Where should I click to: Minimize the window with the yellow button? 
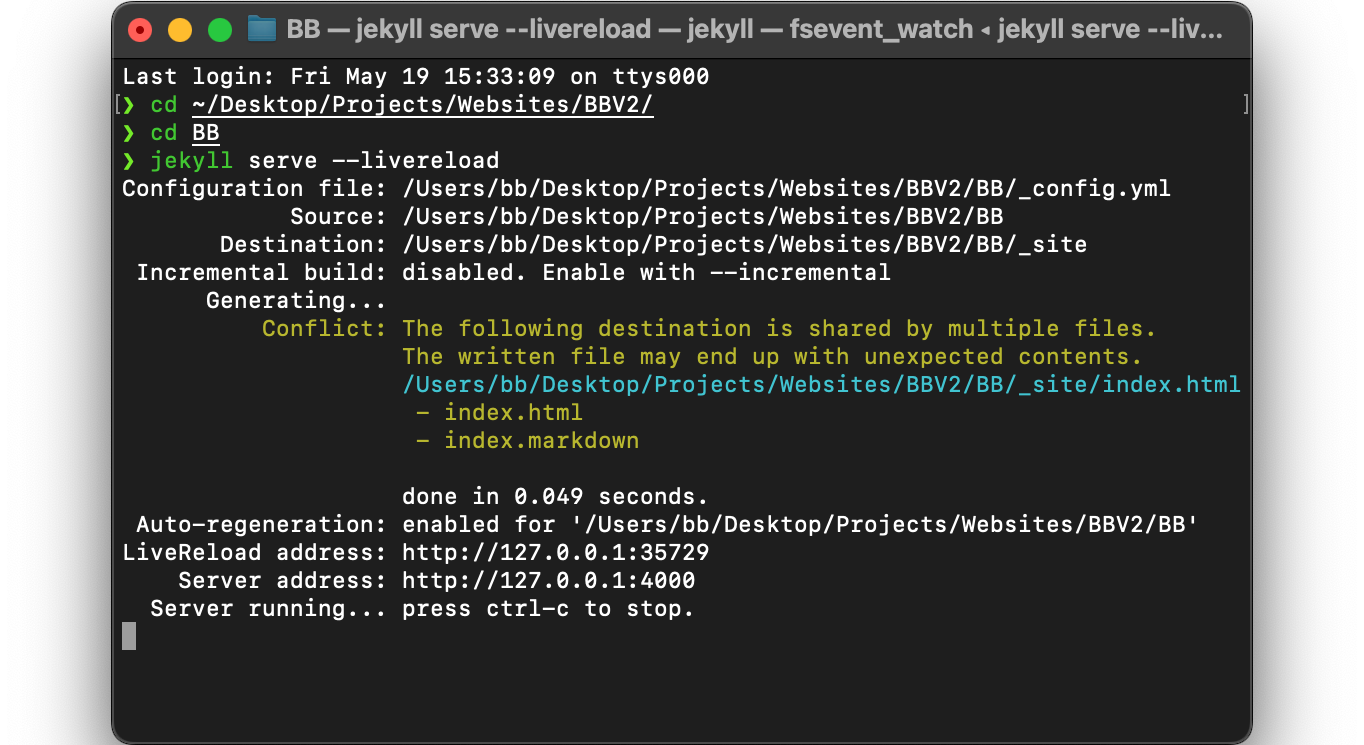pyautogui.click(x=179, y=29)
